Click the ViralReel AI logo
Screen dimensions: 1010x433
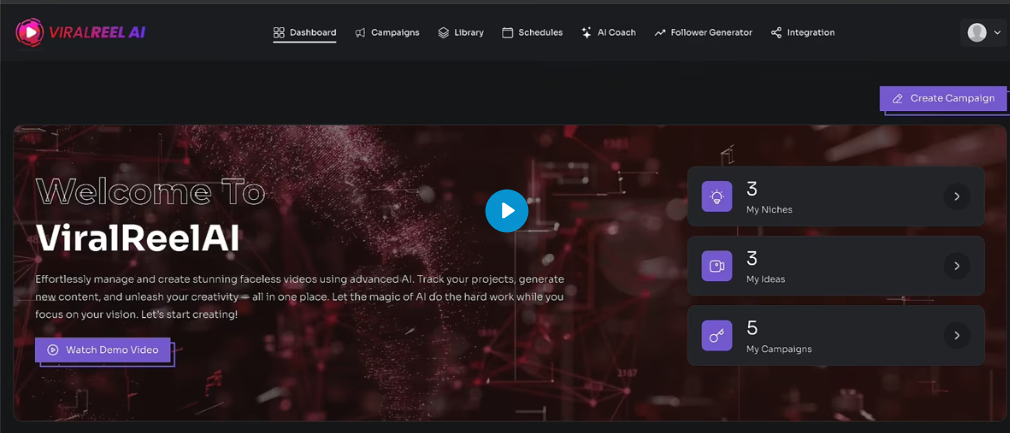coord(81,32)
